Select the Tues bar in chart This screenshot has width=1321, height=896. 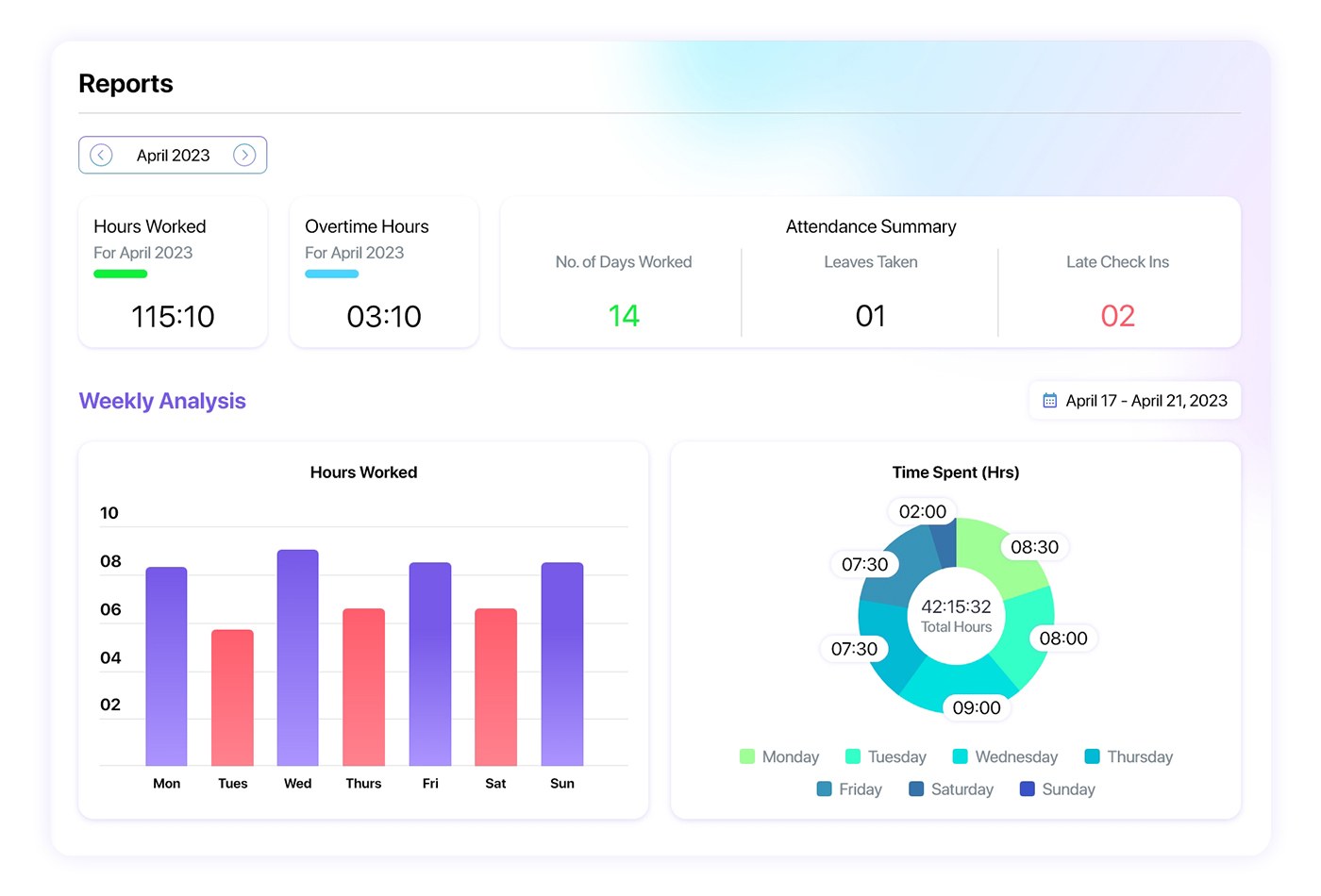233,697
